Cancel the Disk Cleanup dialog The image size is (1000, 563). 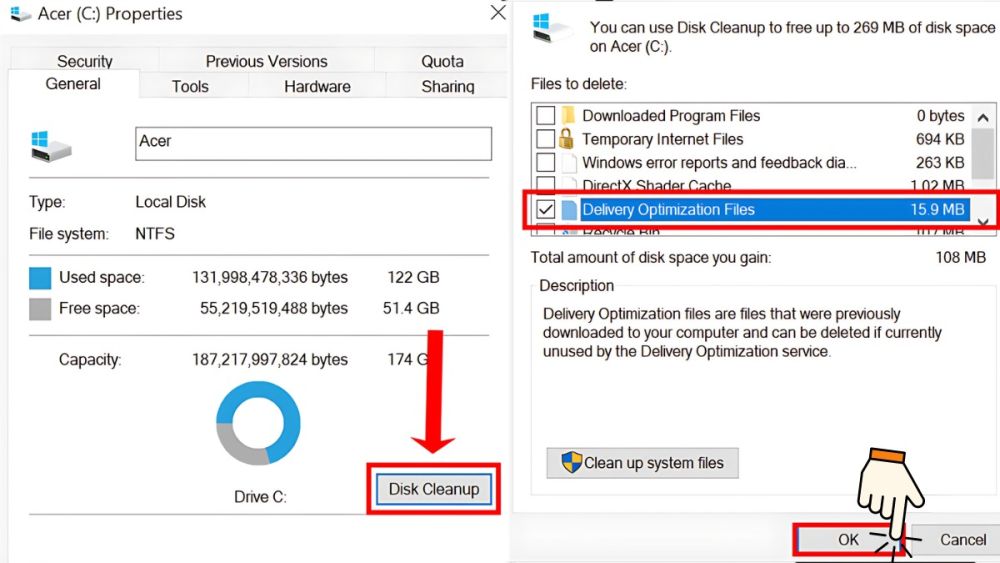(x=956, y=539)
